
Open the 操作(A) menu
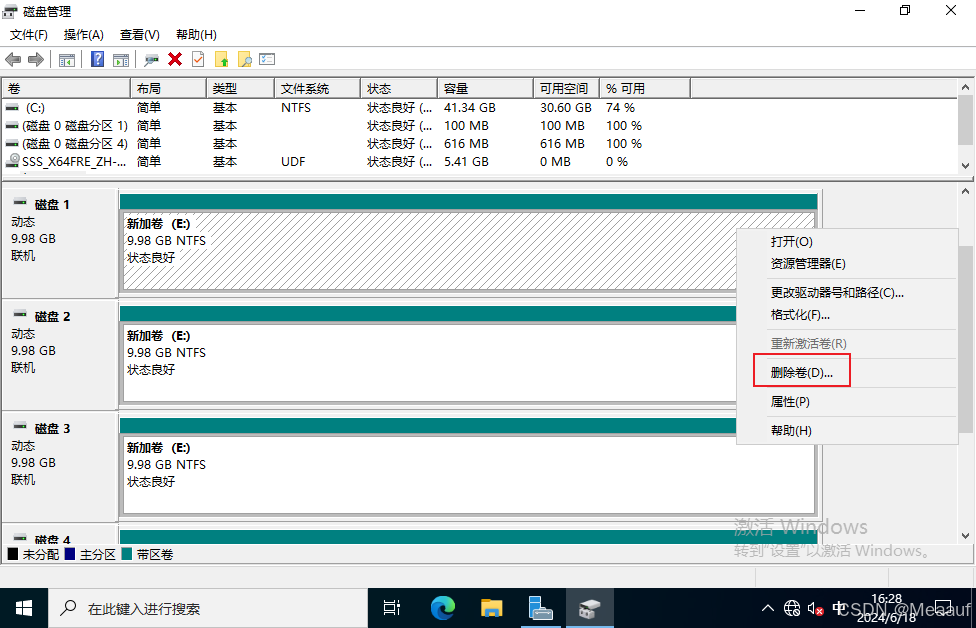tap(83, 35)
